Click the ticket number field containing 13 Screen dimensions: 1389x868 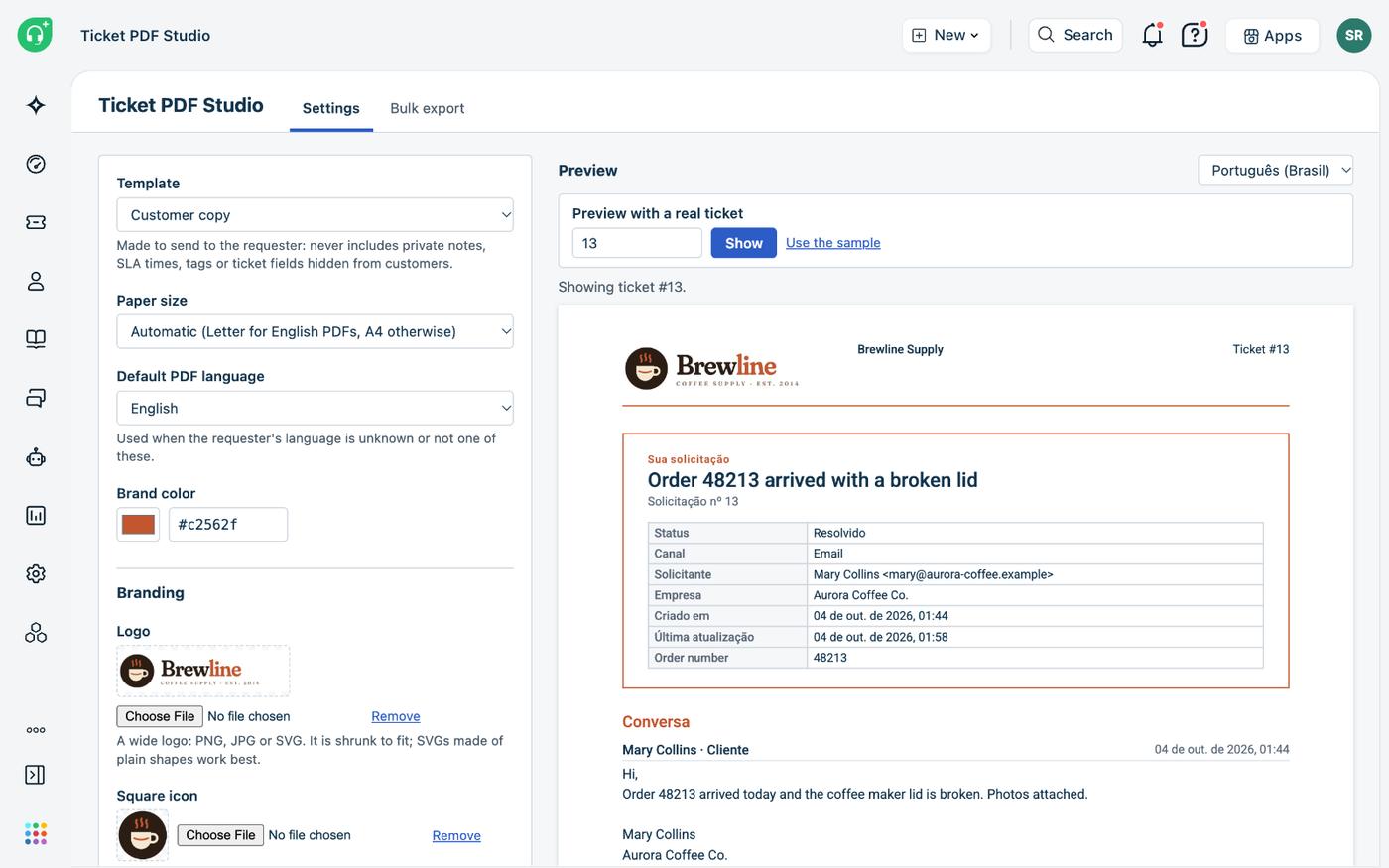(637, 243)
